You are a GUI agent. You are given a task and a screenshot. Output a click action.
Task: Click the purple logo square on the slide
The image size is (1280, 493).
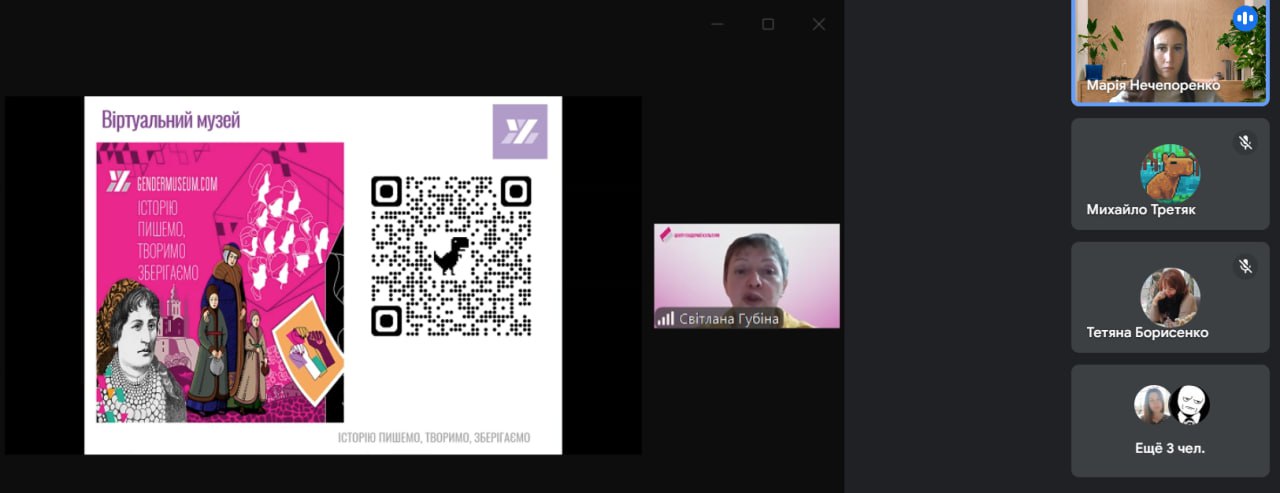(x=519, y=131)
